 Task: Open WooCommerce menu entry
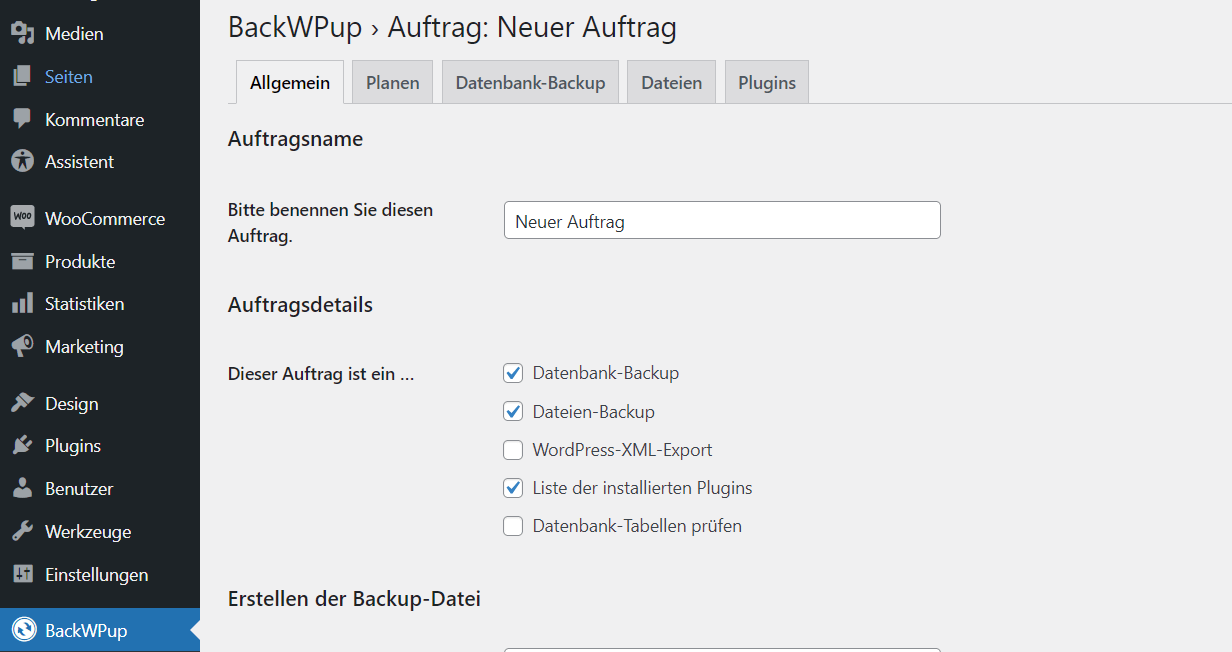point(100,218)
